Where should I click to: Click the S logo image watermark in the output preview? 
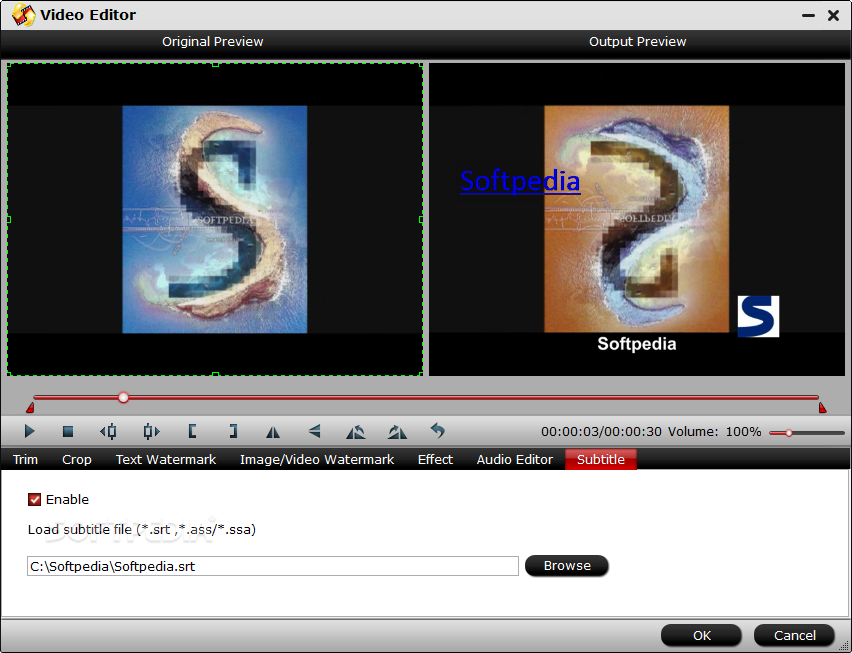[758, 316]
